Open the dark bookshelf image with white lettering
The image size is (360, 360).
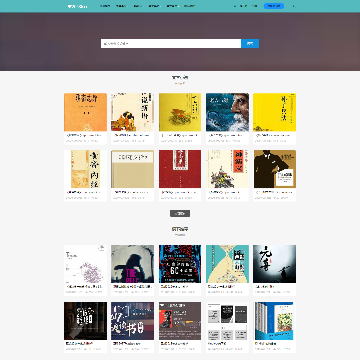85,321
